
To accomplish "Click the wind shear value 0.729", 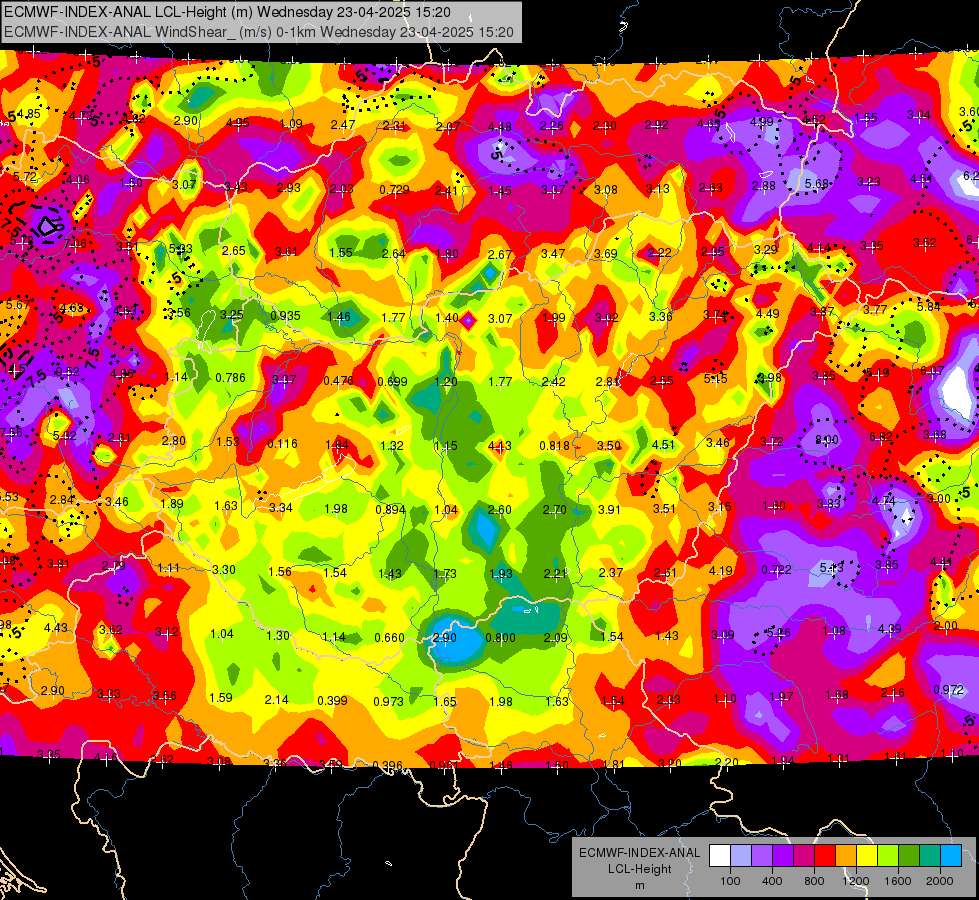I will [x=395, y=189].
